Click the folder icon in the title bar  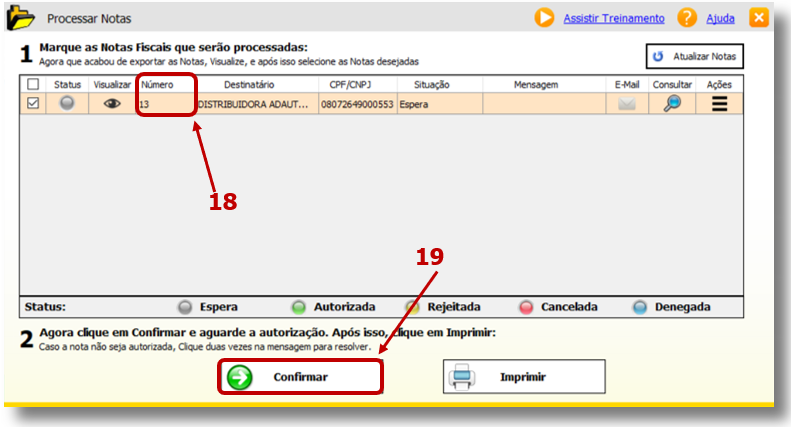[21, 18]
